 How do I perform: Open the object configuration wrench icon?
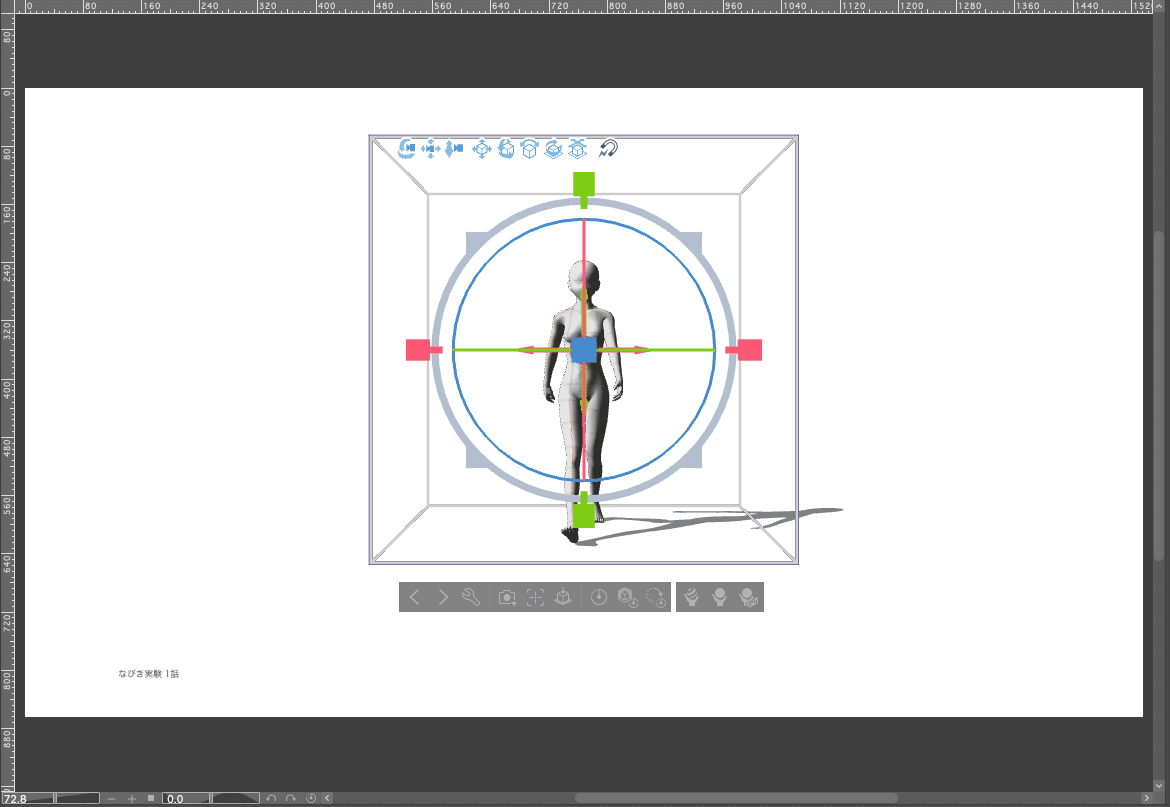coord(471,597)
